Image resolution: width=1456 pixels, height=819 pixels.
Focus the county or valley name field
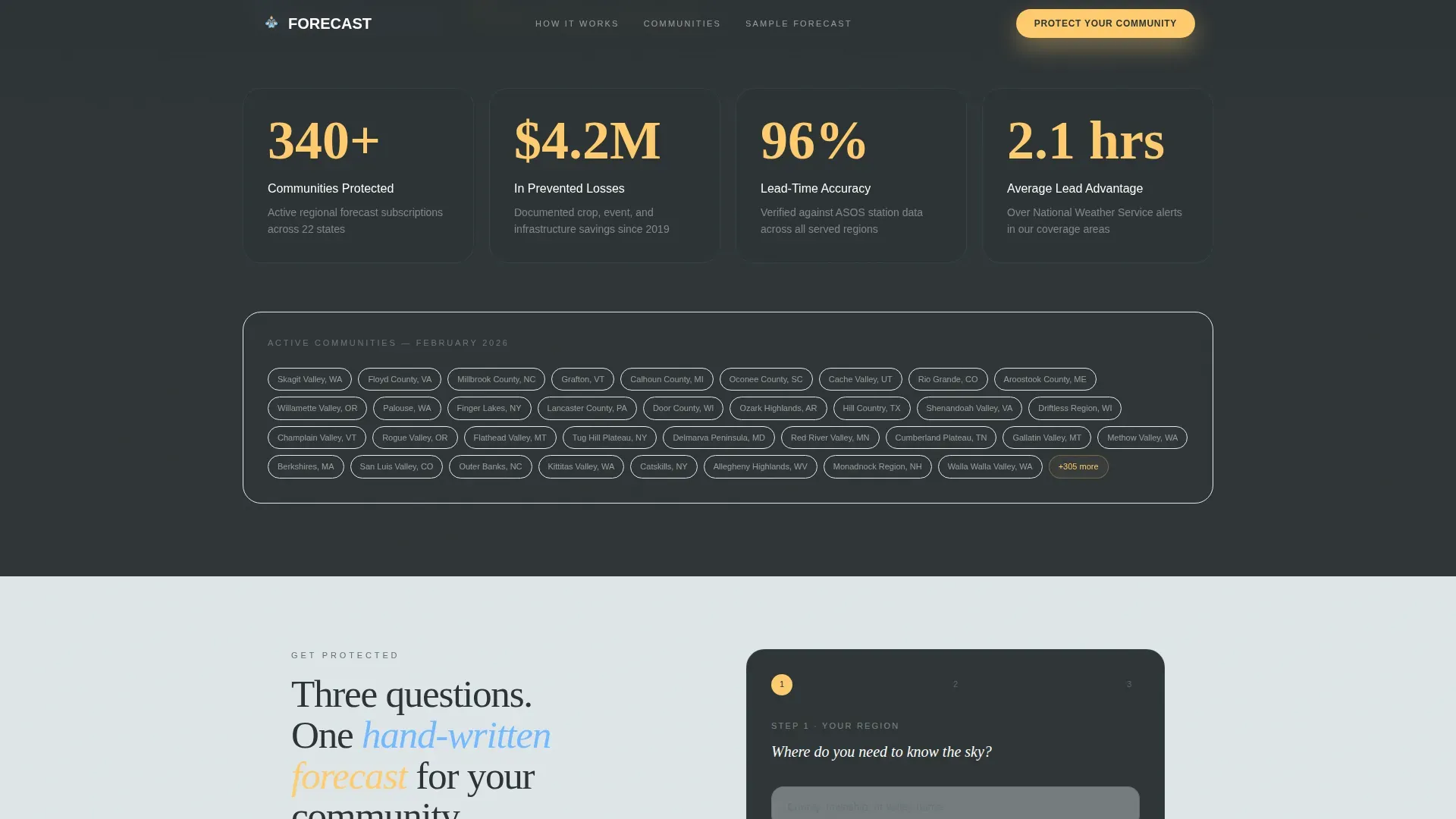coord(955,803)
